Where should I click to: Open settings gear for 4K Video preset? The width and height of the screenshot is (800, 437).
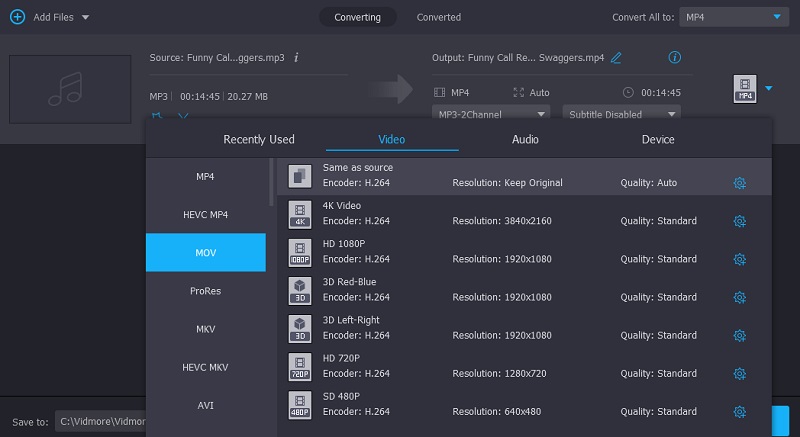tap(740, 221)
